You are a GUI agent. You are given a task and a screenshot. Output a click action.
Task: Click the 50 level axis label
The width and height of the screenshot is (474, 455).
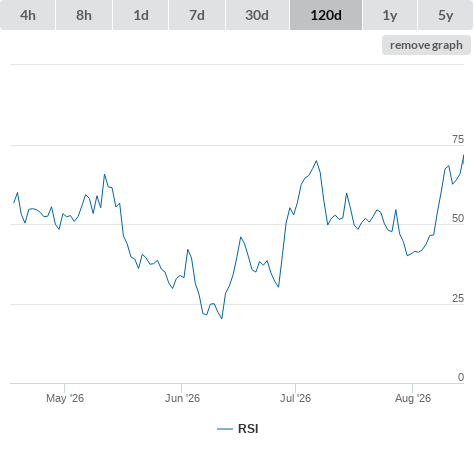click(x=458, y=218)
